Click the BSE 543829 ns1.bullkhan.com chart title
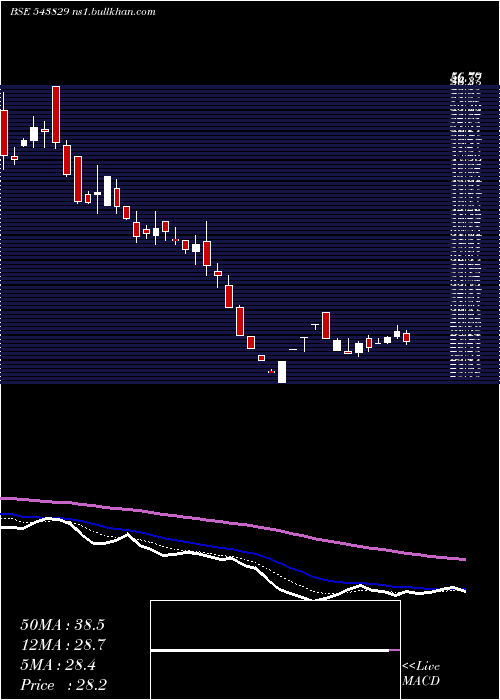Screen dimensions: 500x700 83,12
